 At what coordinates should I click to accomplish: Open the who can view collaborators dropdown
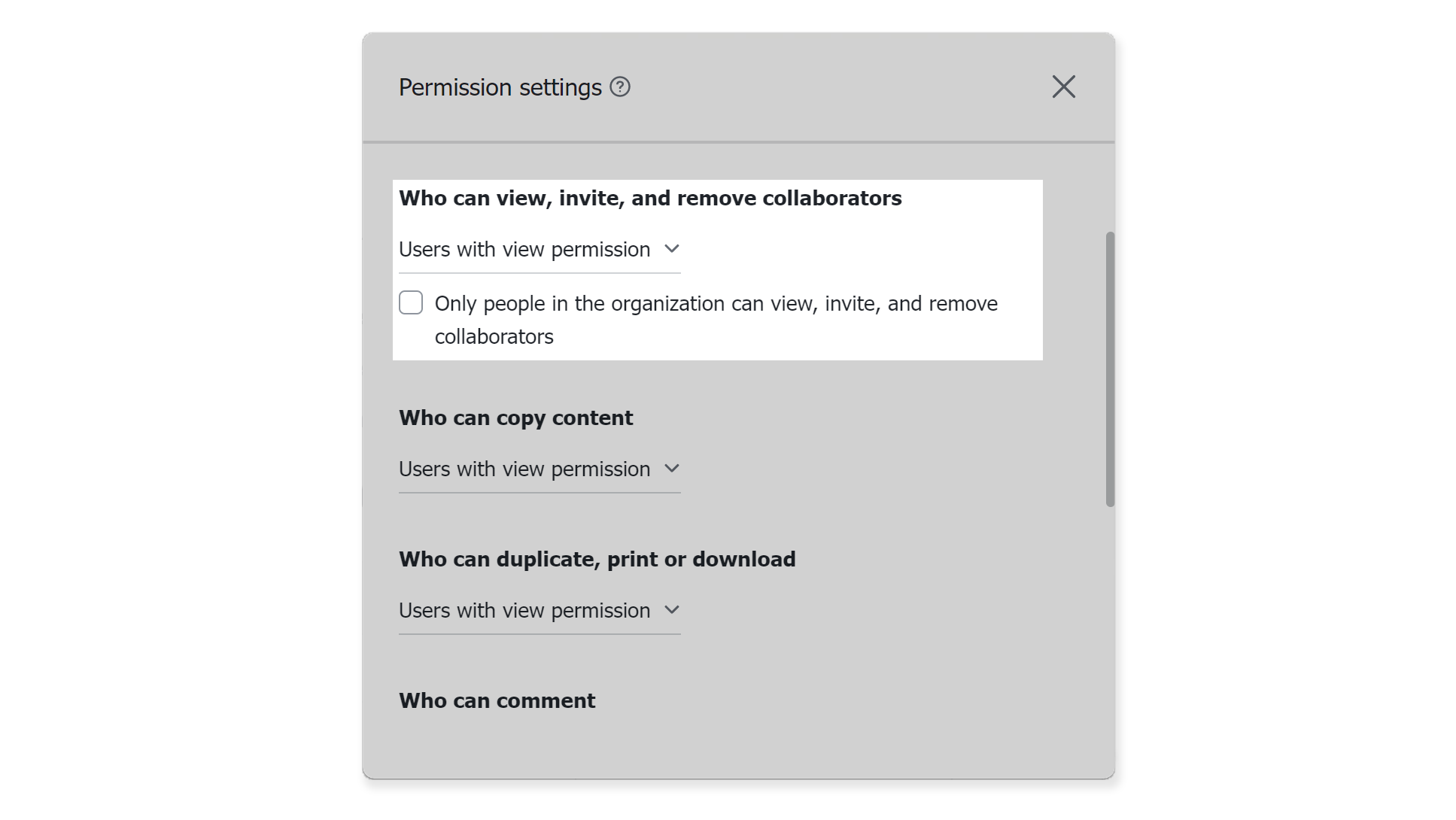[538, 249]
